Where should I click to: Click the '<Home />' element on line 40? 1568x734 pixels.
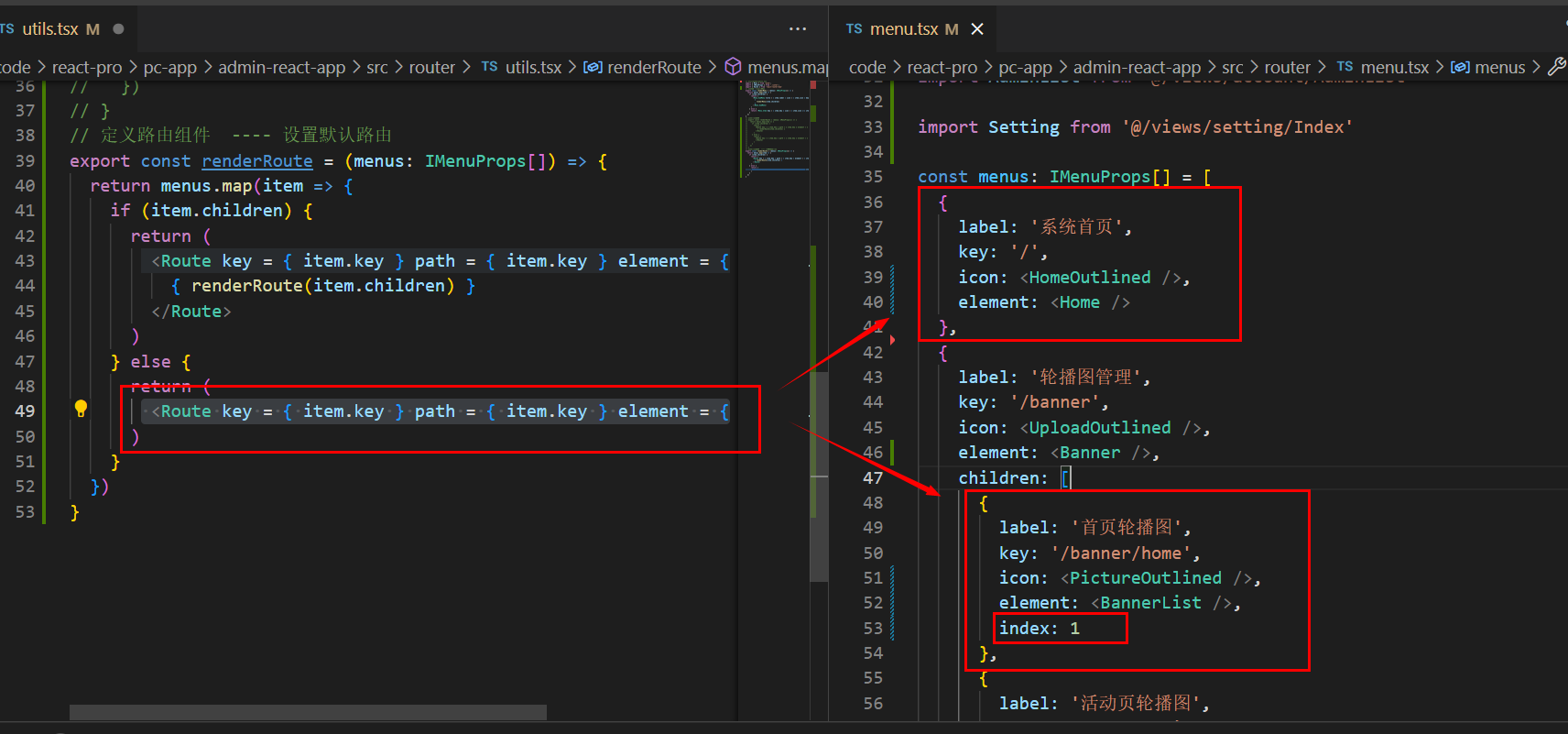(x=1090, y=302)
